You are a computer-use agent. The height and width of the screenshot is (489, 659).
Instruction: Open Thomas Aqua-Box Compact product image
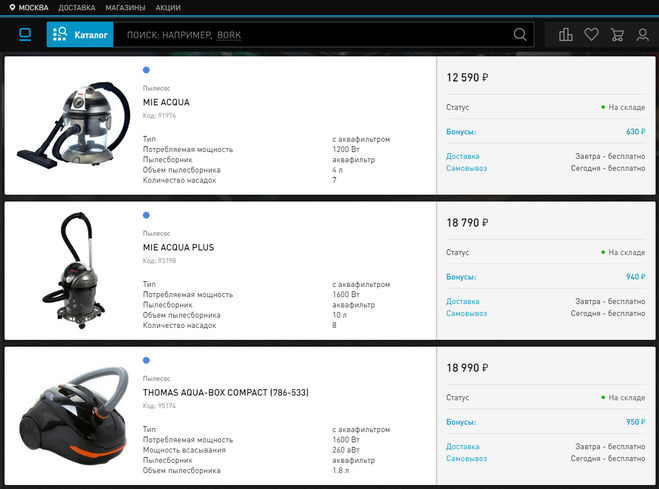click(x=74, y=415)
